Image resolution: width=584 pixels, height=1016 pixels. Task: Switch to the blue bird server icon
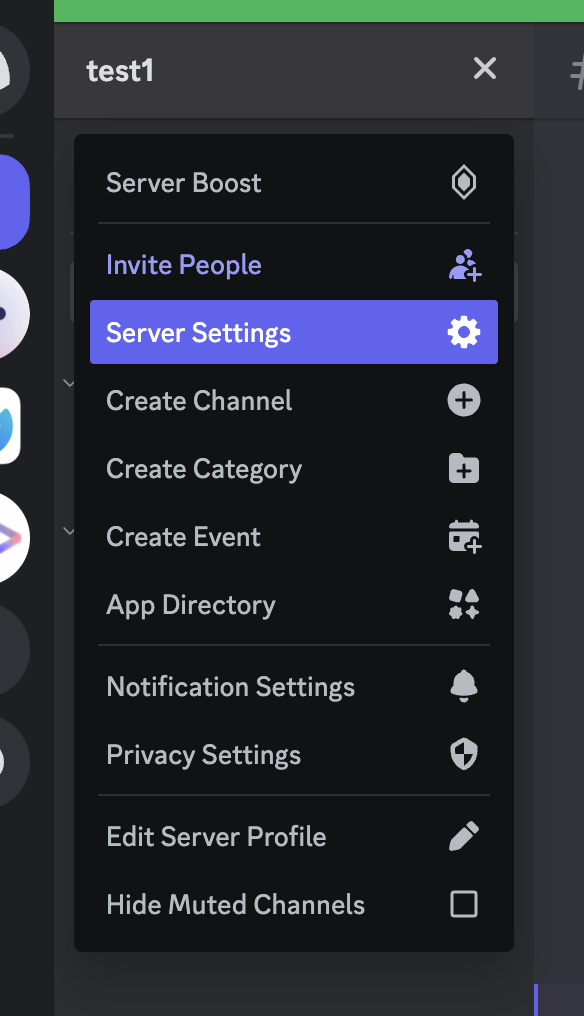(x=9, y=426)
